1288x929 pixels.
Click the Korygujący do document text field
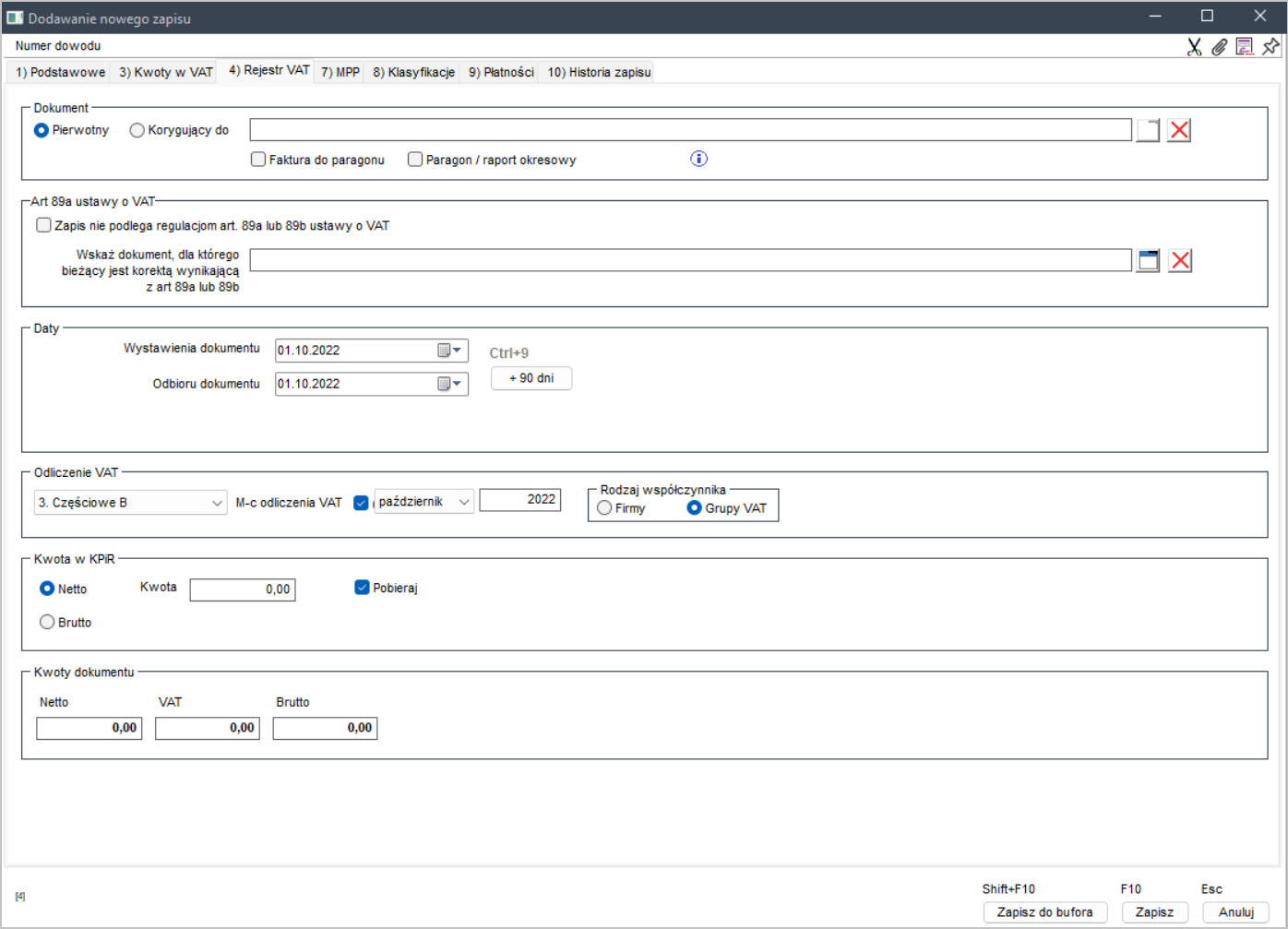click(x=690, y=130)
